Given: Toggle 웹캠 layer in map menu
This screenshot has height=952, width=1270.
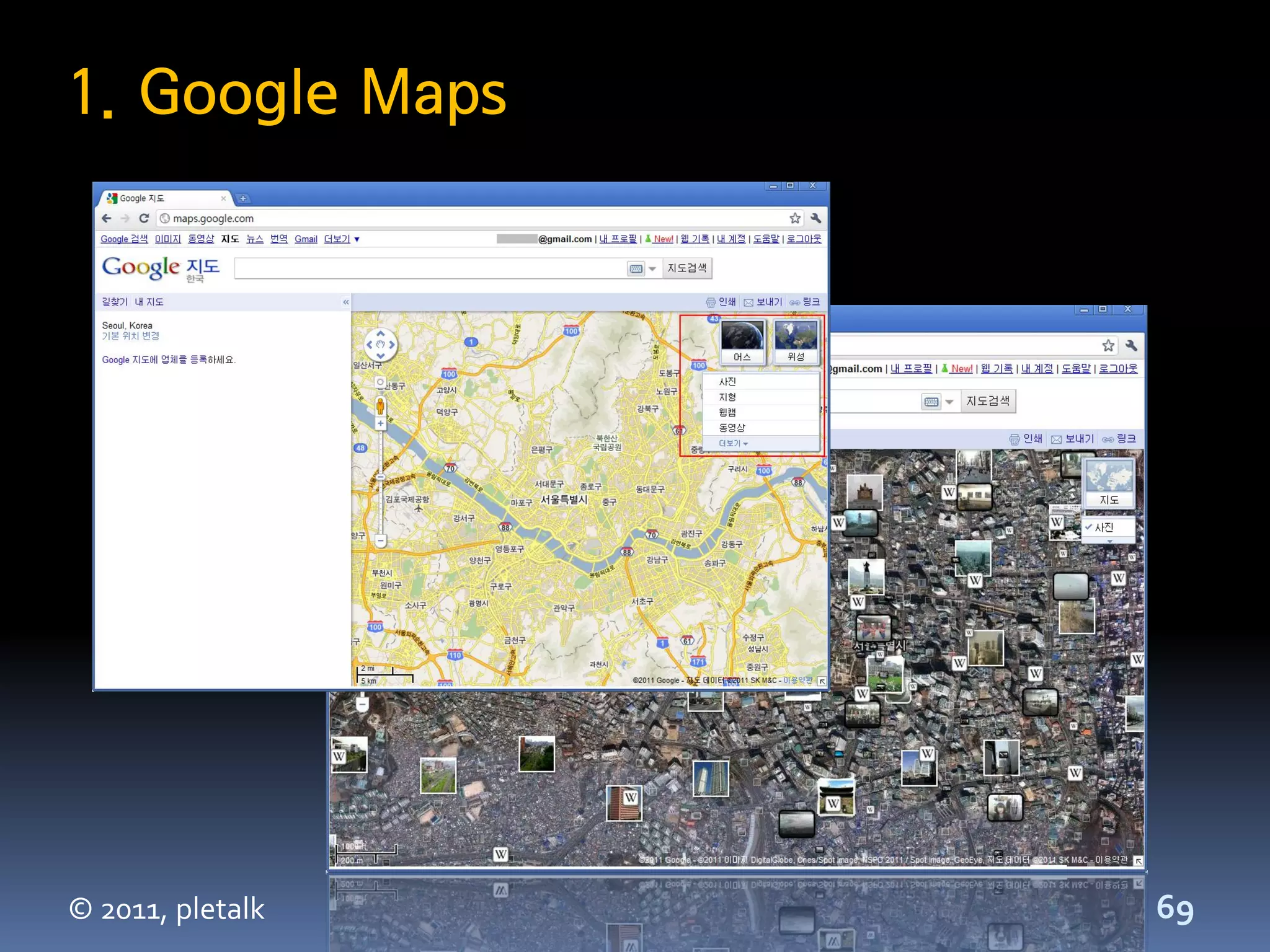Looking at the screenshot, I should [761, 413].
